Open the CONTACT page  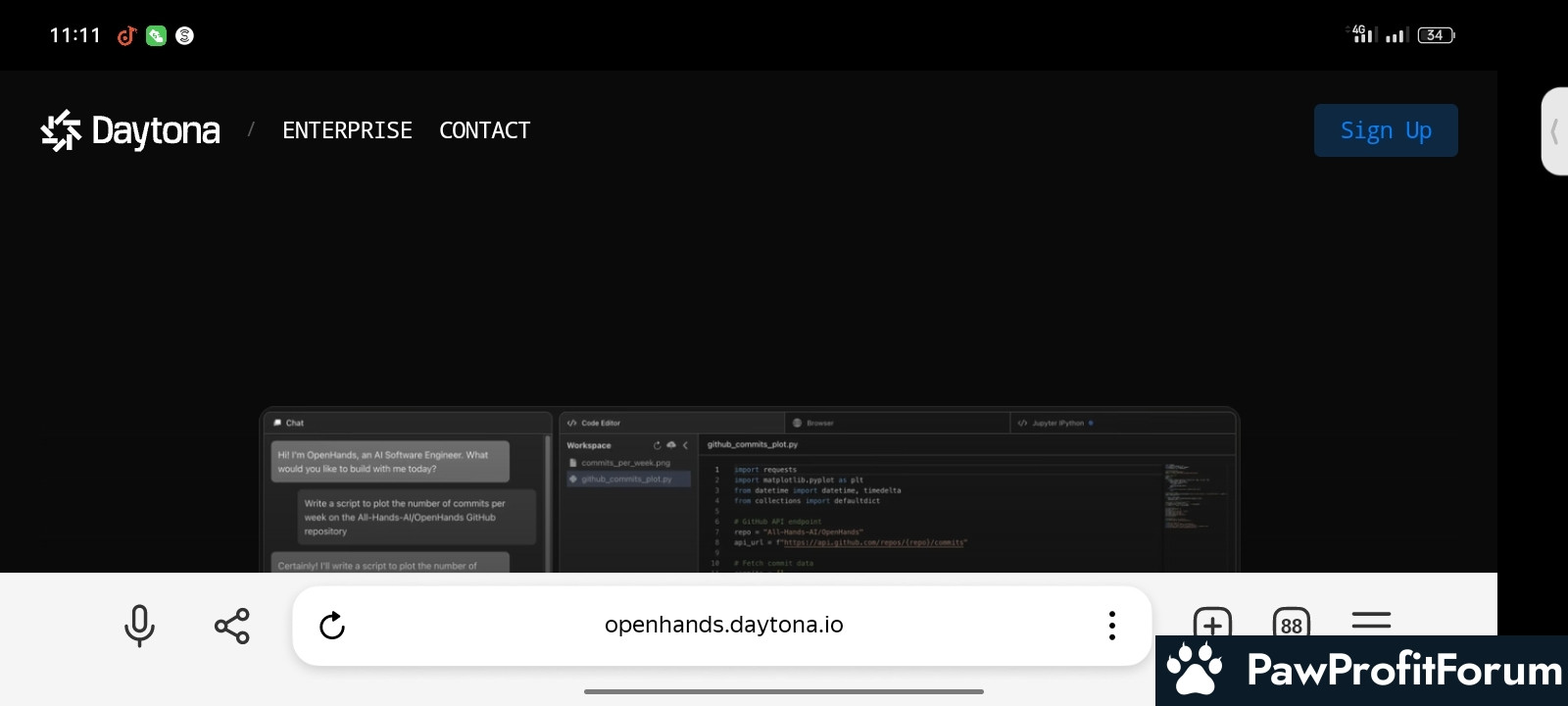(x=484, y=130)
